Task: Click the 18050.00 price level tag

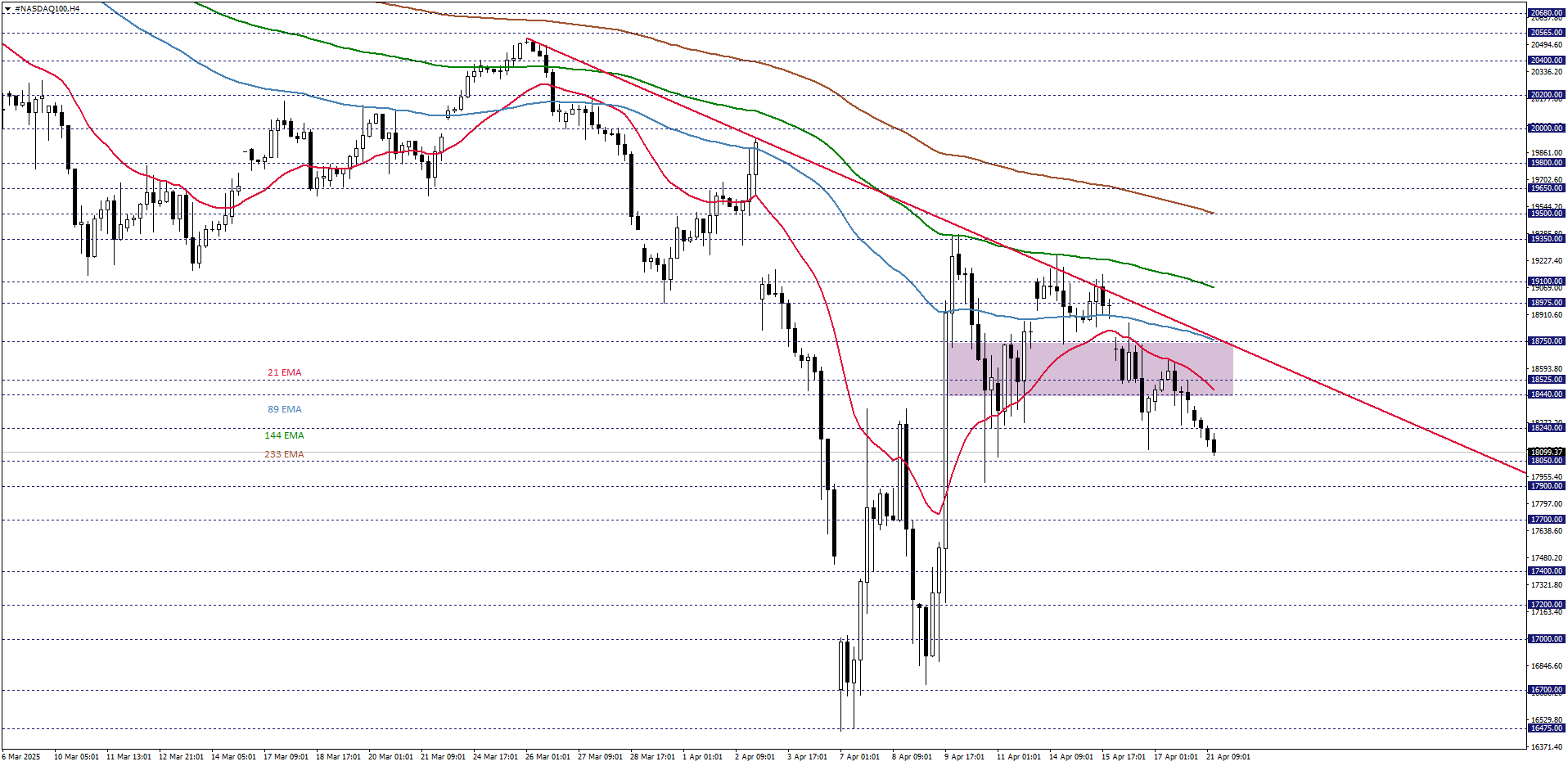Action: coord(1546,461)
